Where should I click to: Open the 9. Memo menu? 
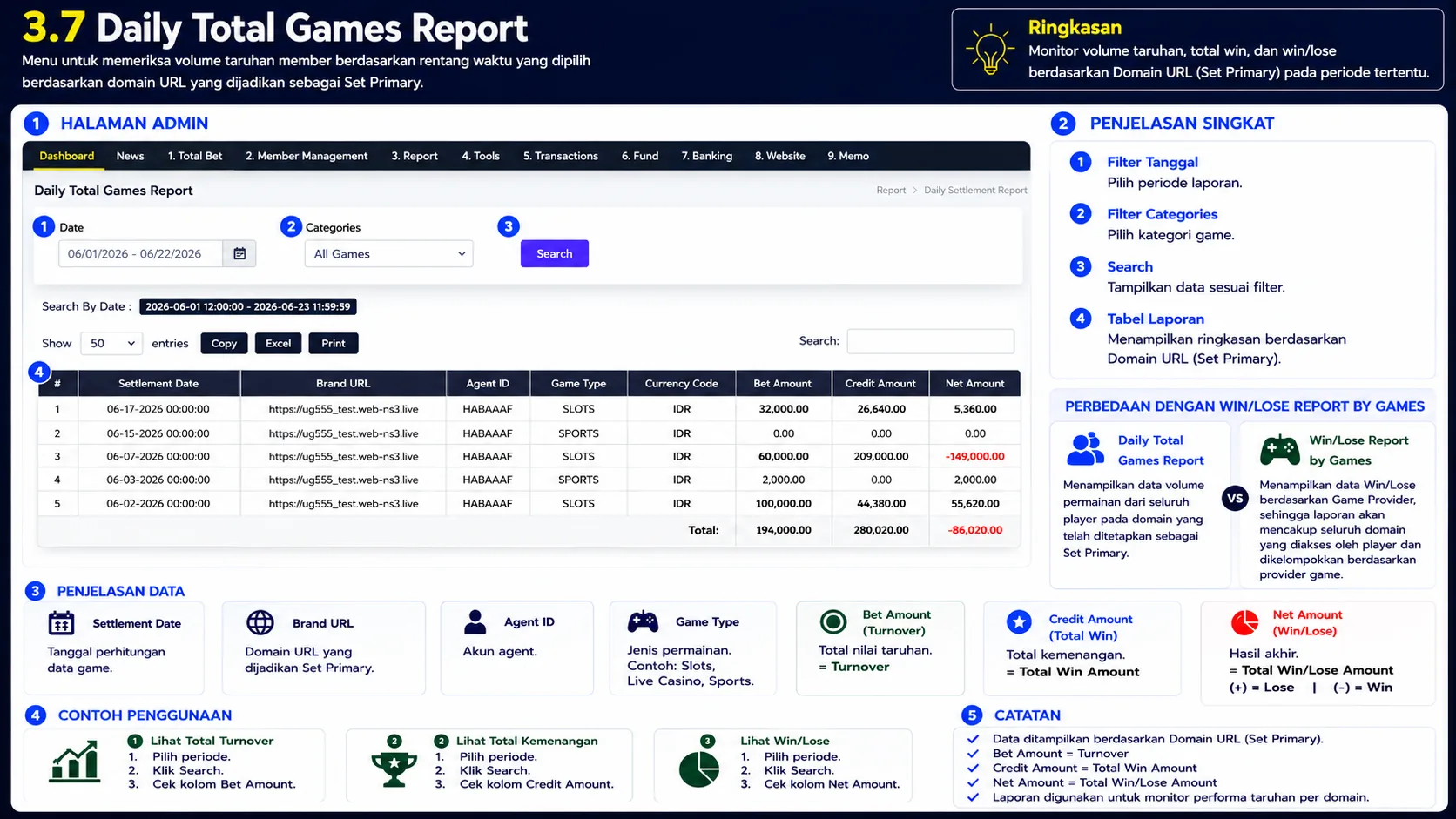(x=848, y=156)
